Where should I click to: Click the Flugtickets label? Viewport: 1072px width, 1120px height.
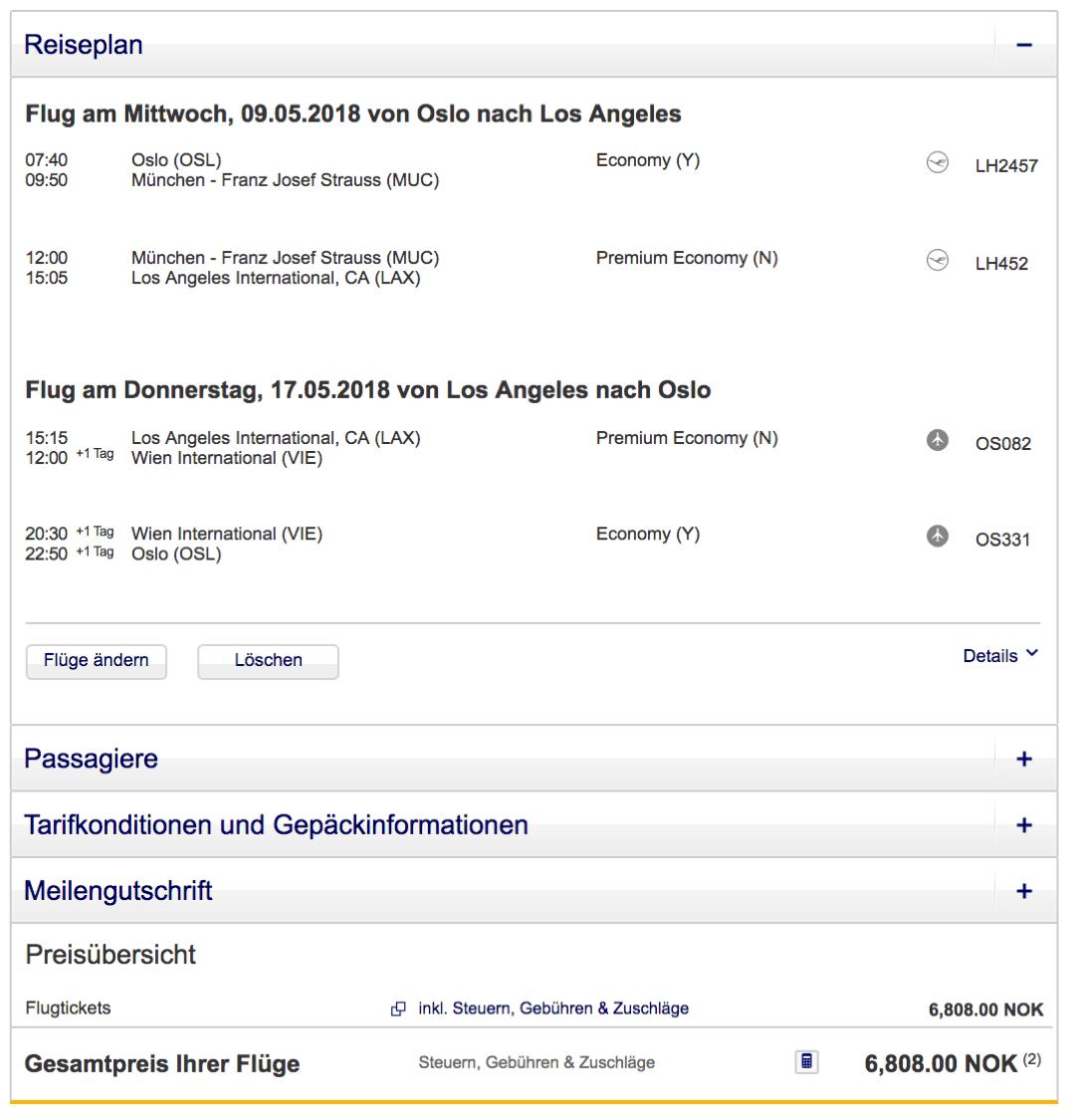point(69,1008)
